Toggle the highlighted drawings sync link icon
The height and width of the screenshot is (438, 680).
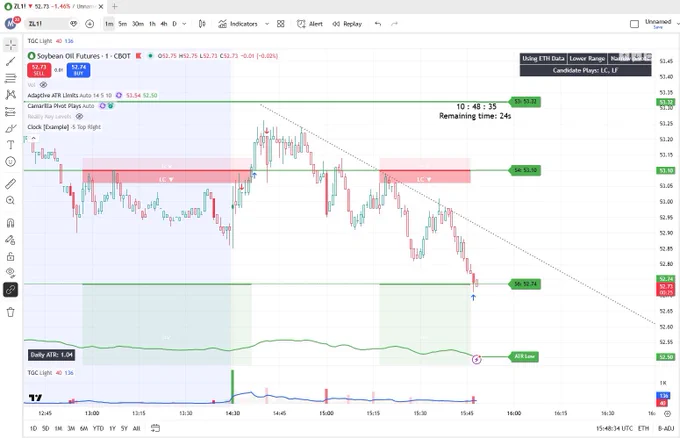pyautogui.click(x=11, y=290)
